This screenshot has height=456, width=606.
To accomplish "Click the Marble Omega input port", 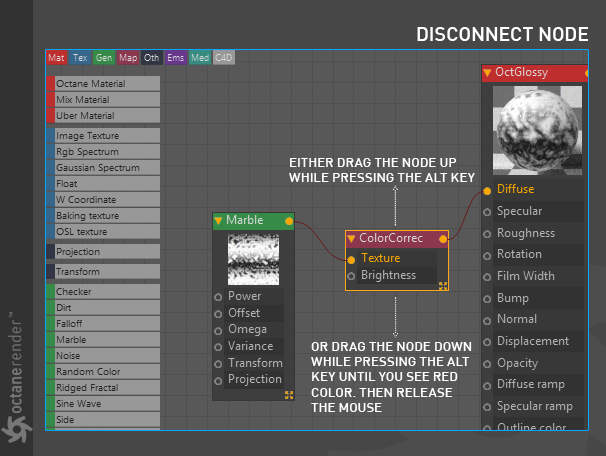I will (x=218, y=331).
